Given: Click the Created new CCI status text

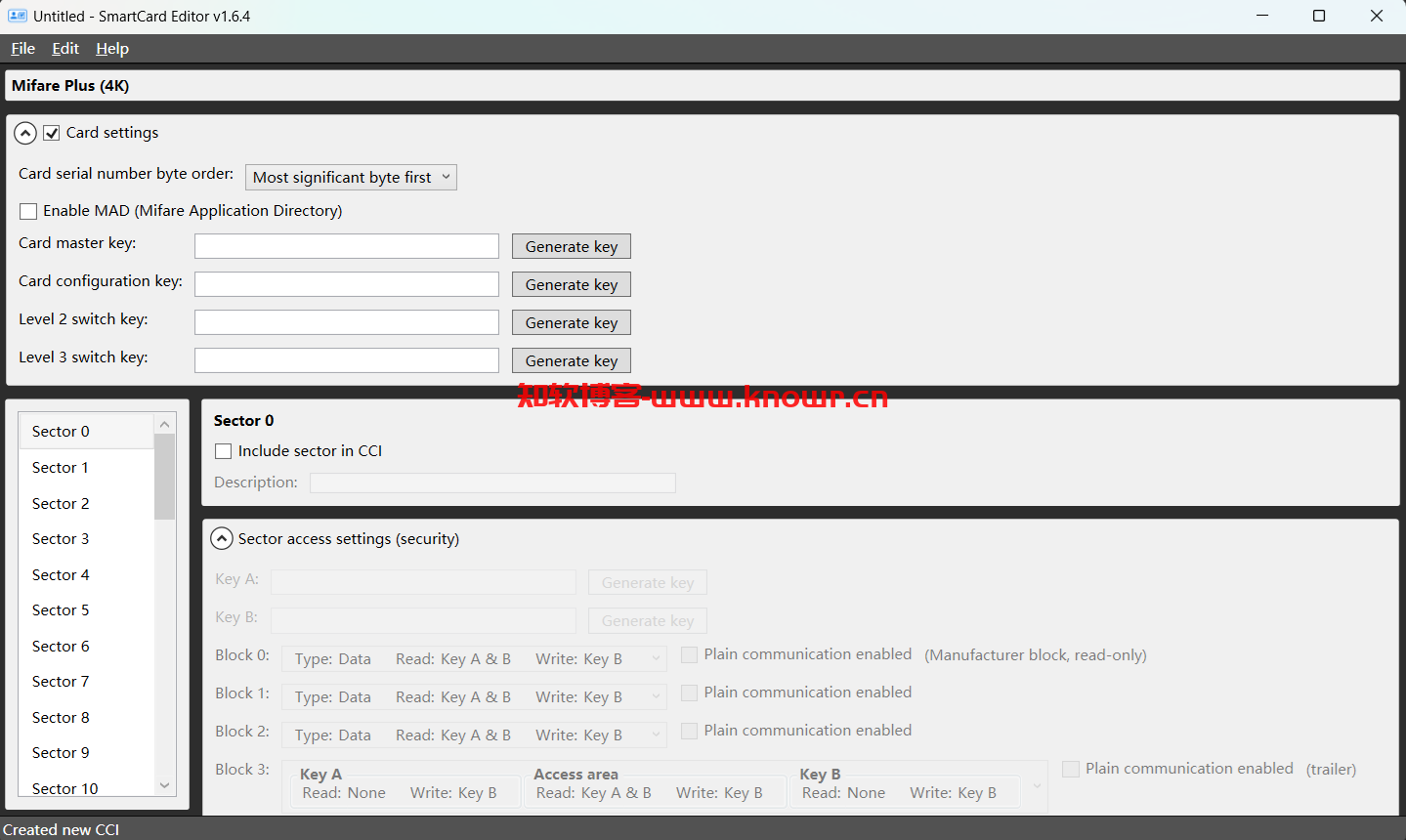Looking at the screenshot, I should coord(61,829).
